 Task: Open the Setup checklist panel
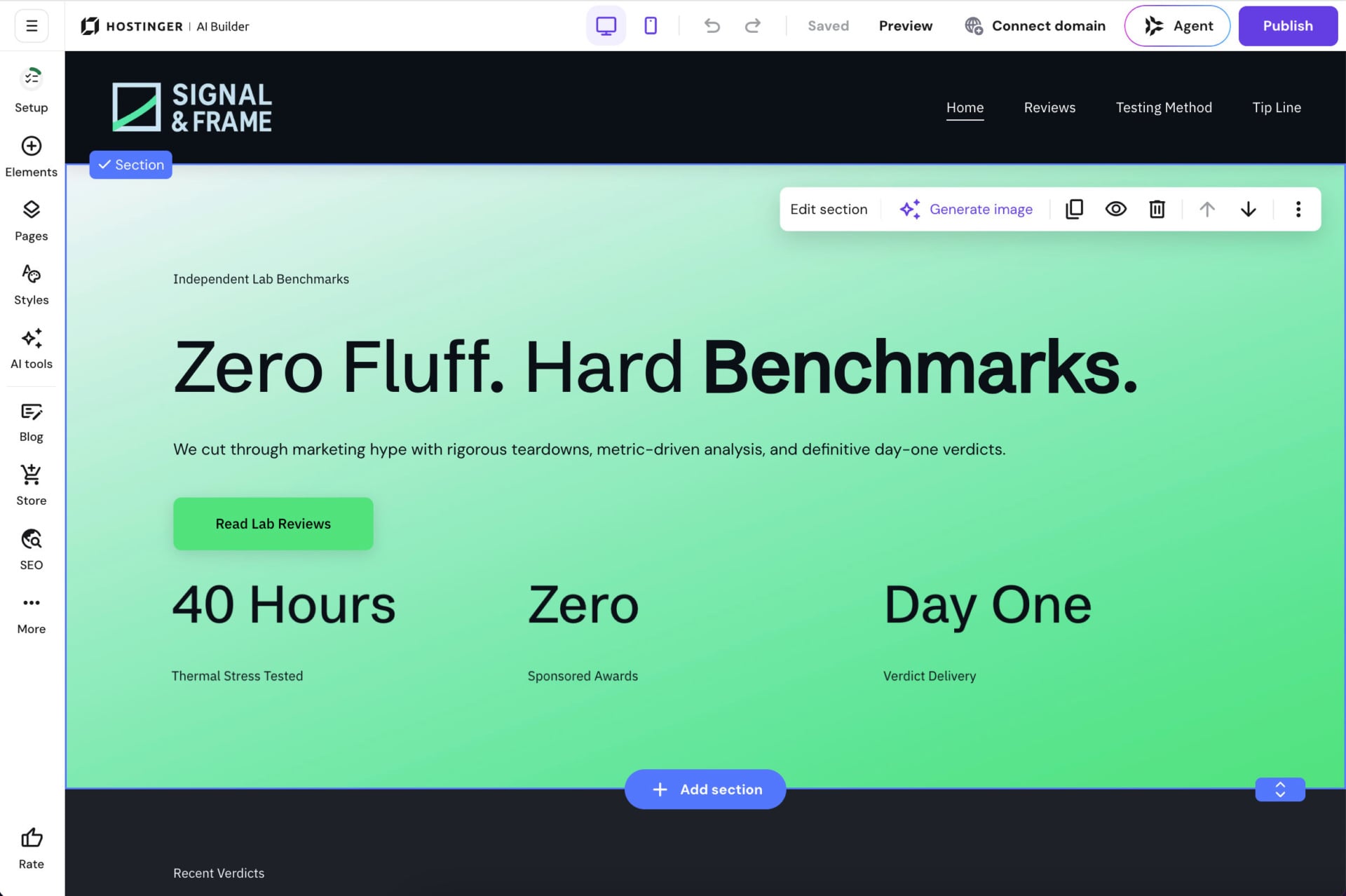pos(32,90)
